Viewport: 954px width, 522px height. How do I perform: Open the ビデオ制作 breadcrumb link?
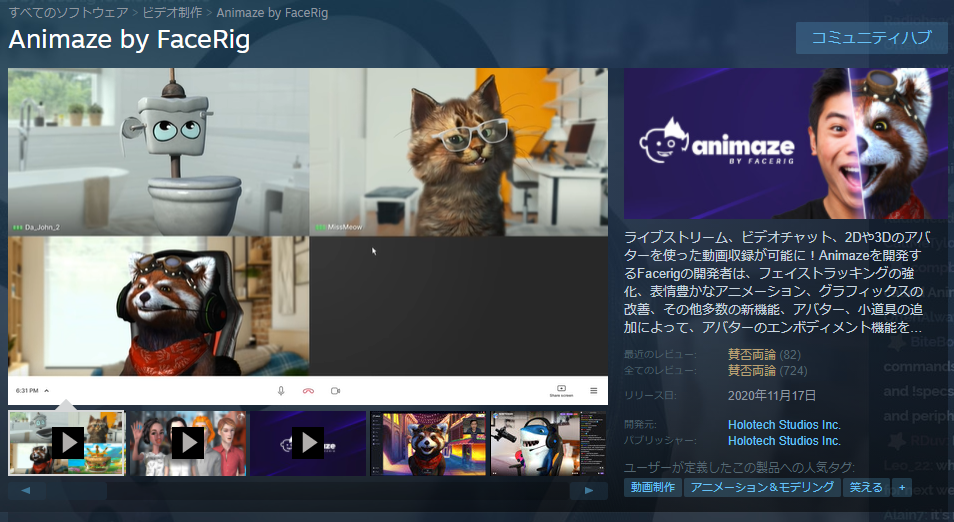pos(172,12)
